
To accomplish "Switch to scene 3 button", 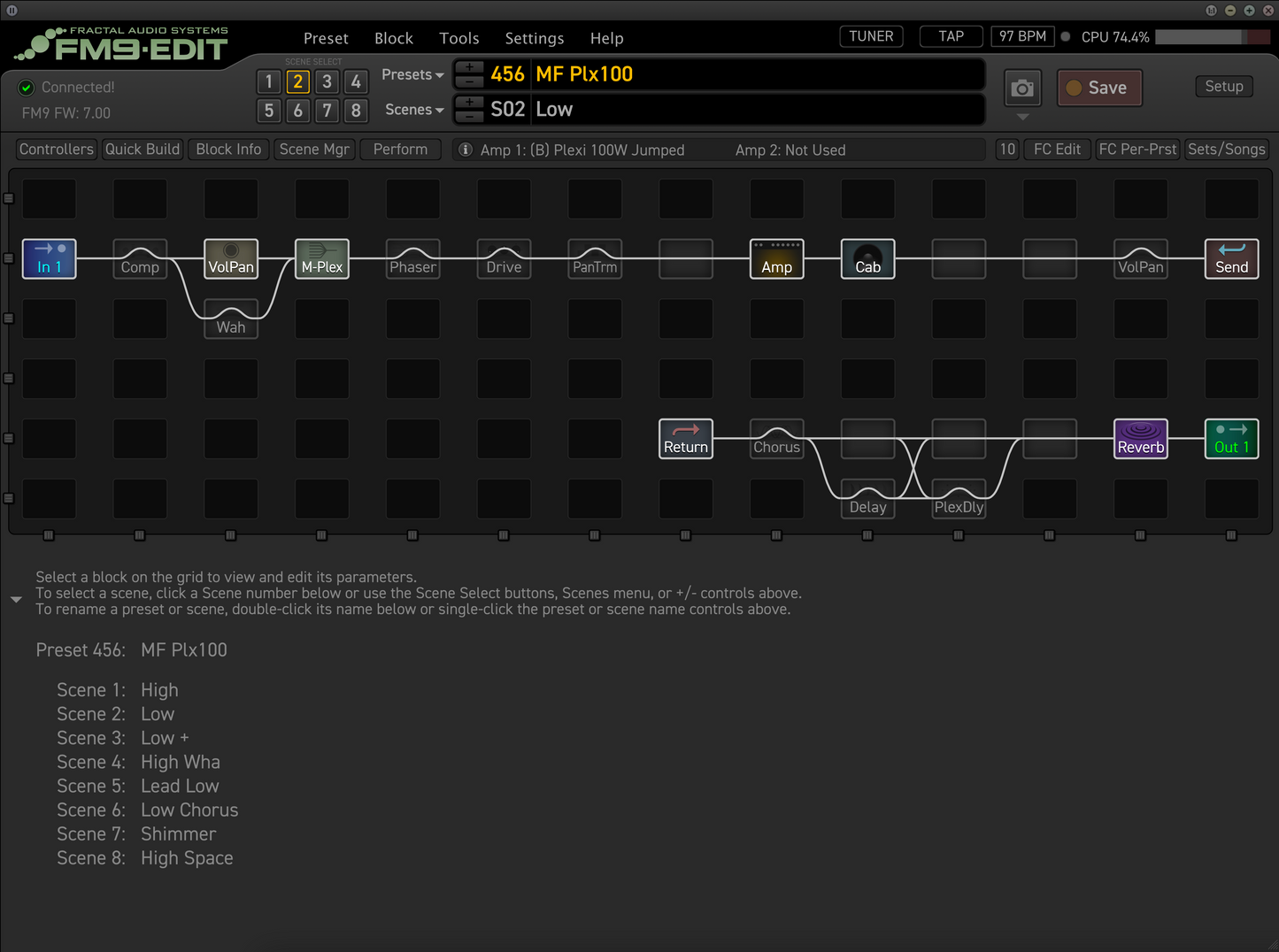I will (x=327, y=81).
